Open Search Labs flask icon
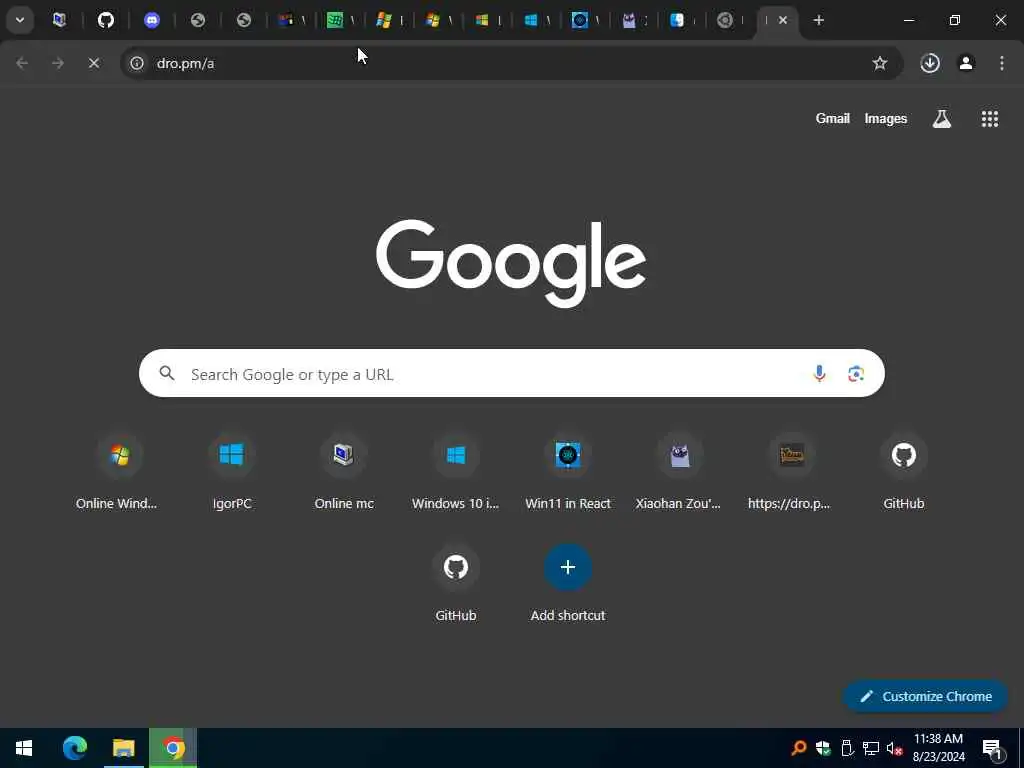The height and width of the screenshot is (768, 1024). click(x=942, y=119)
